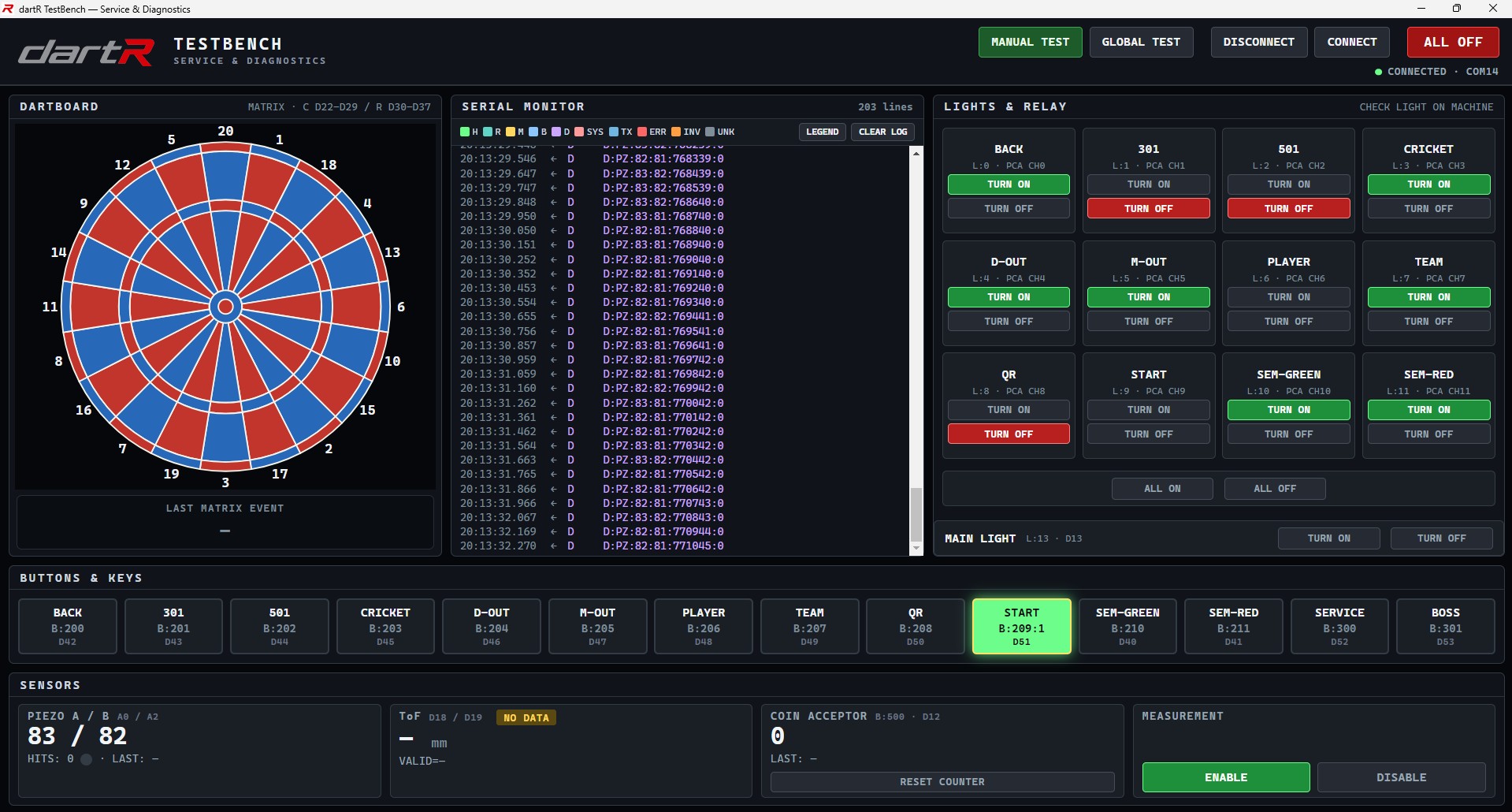The height and width of the screenshot is (812, 1512).
Task: Turn on the PLAYER light
Action: 1289,297
